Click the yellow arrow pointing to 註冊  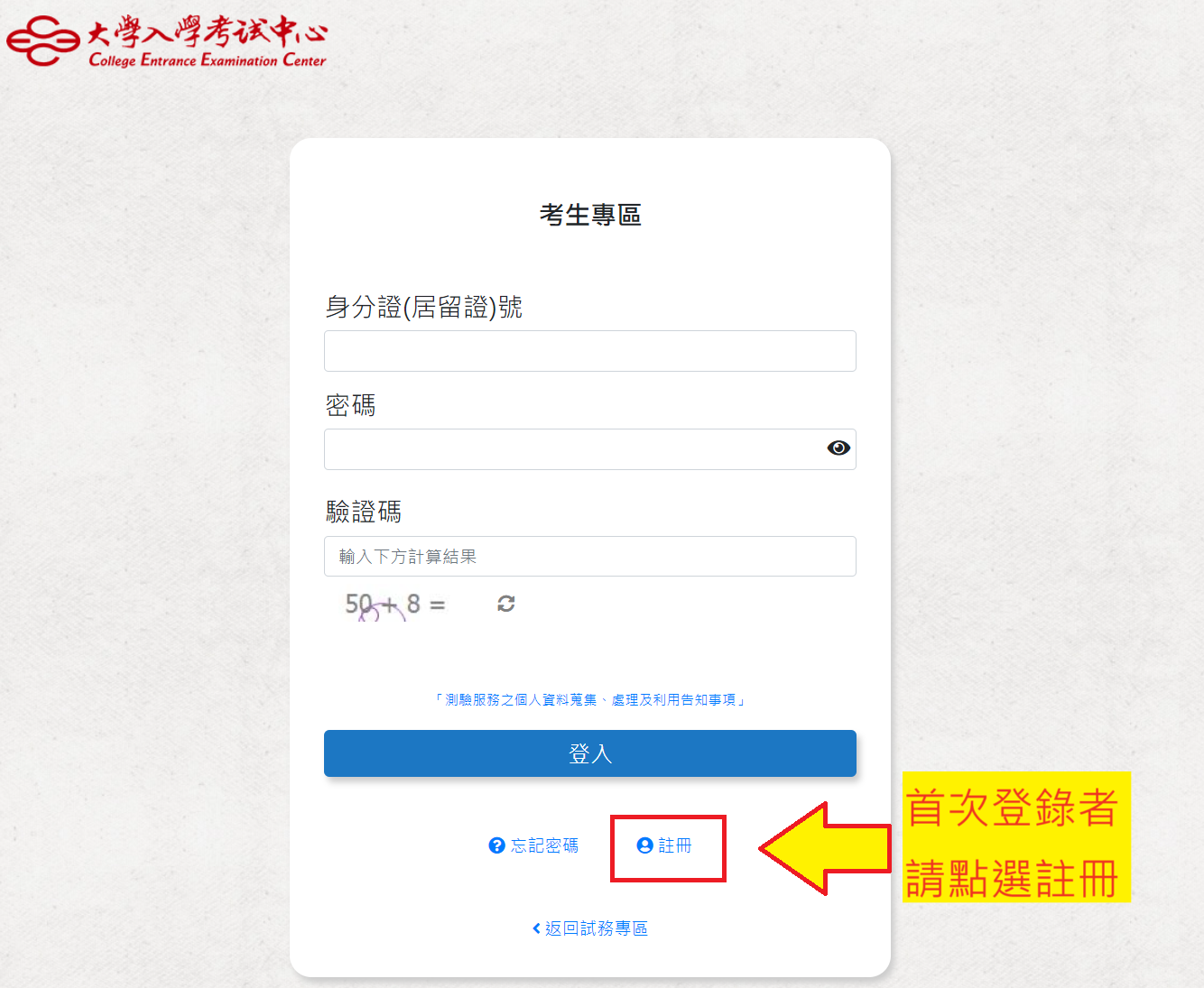[825, 848]
